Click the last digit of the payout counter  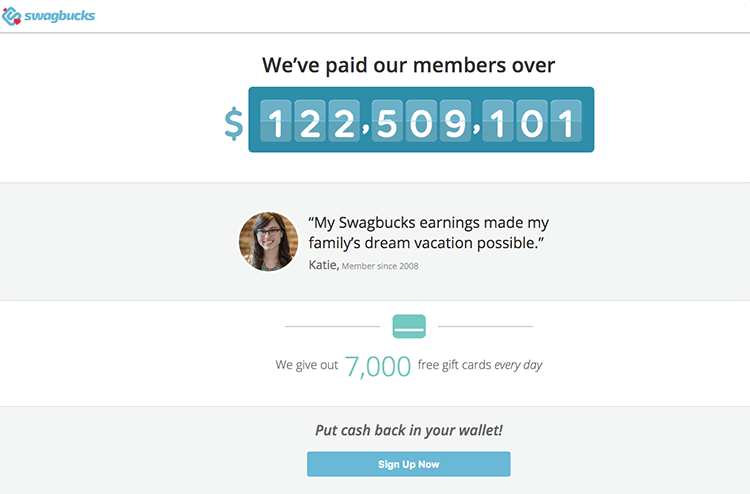tap(566, 122)
